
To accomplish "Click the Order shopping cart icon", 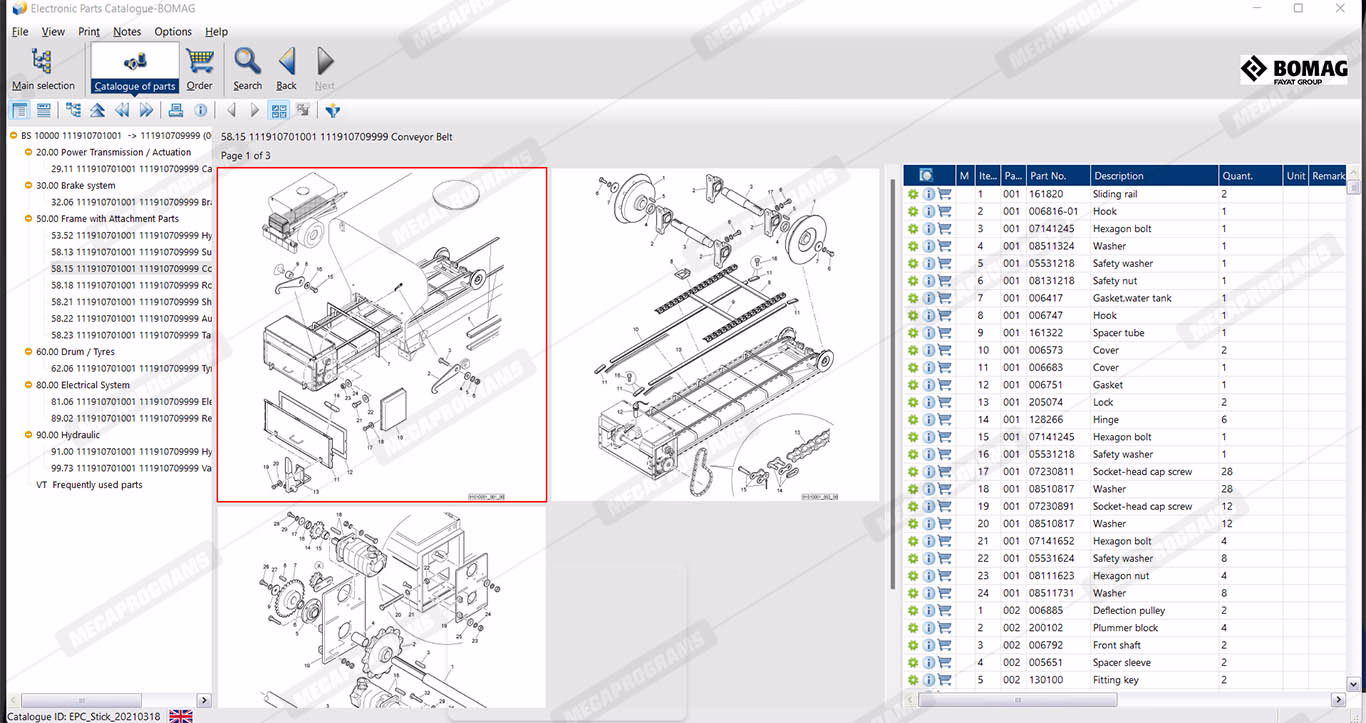I will tap(200, 68).
